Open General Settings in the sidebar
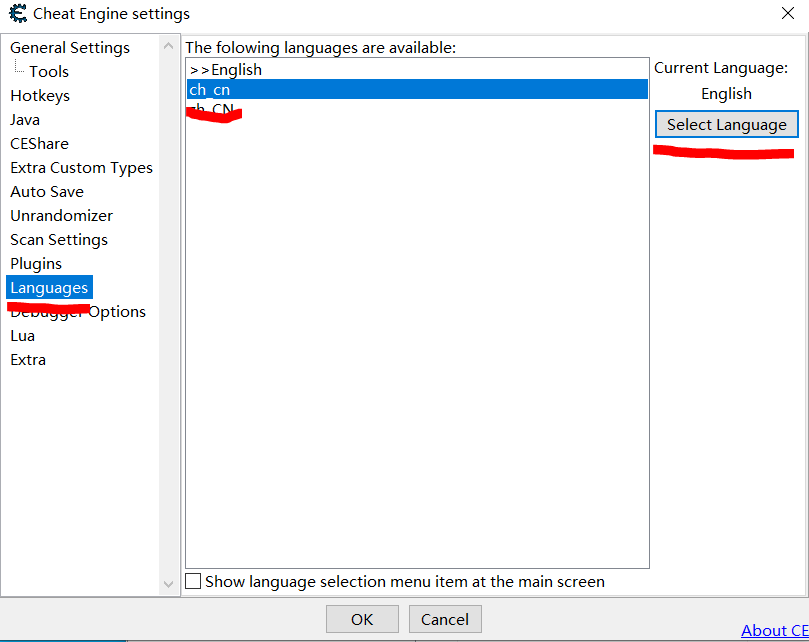This screenshot has width=809, height=642. pyautogui.click(x=70, y=48)
